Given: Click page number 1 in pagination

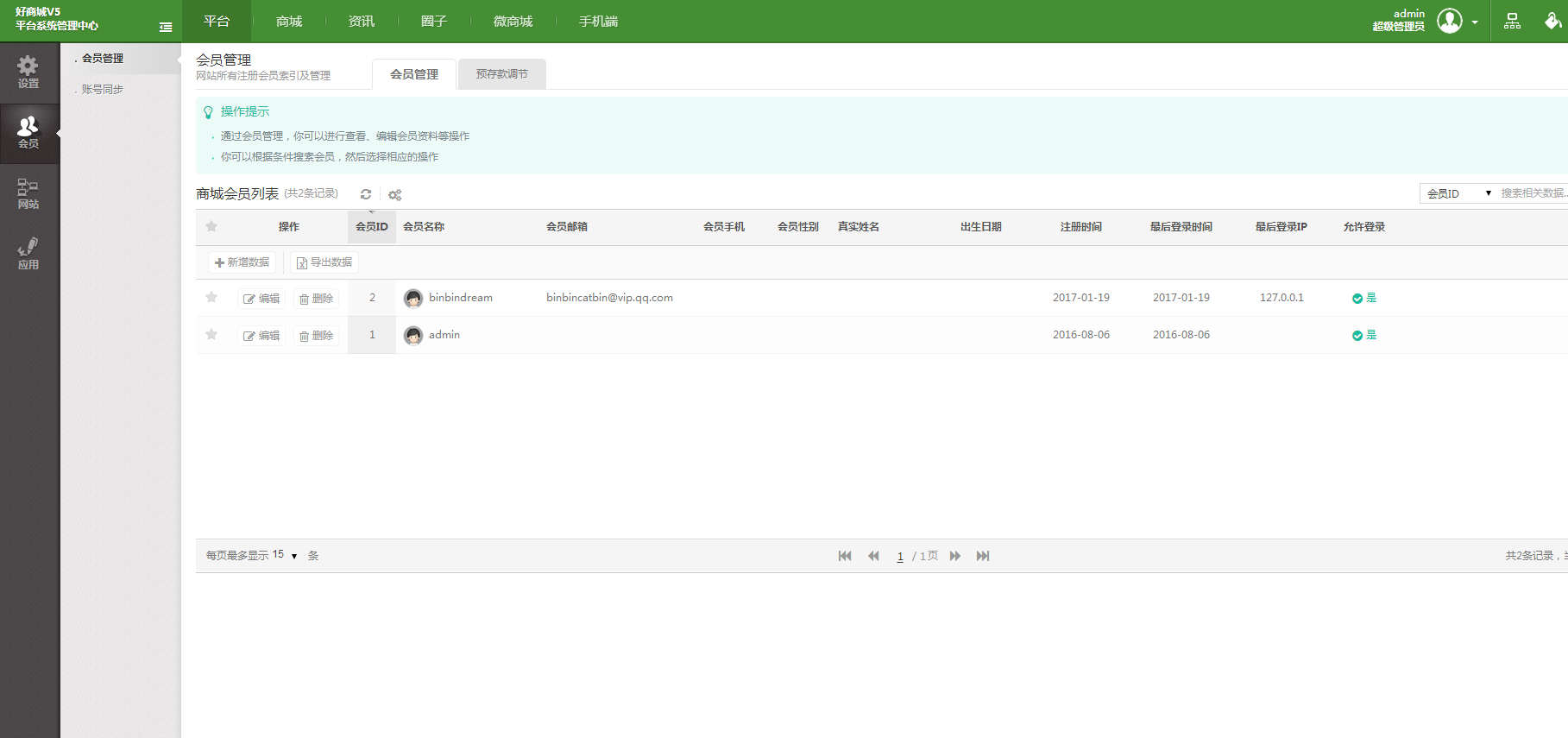Looking at the screenshot, I should 900,557.
